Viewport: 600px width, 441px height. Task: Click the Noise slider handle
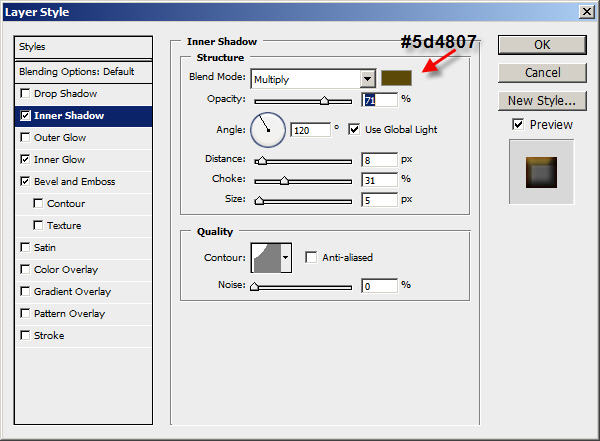[x=254, y=287]
